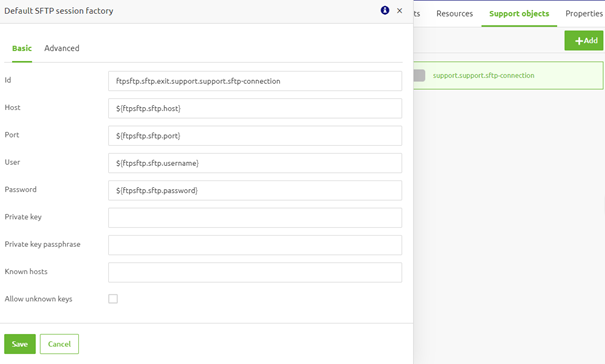Click the Private key passphrase label
605x364 pixels.
click(x=42, y=244)
